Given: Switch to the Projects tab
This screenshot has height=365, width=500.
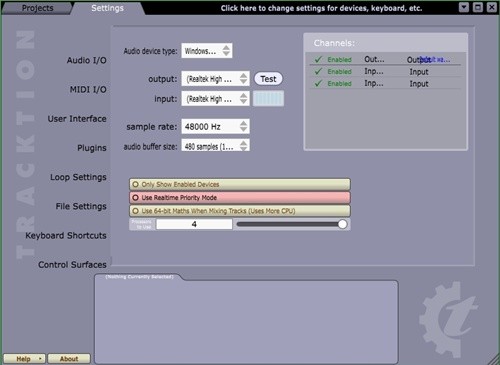Looking at the screenshot, I should coord(37,8).
